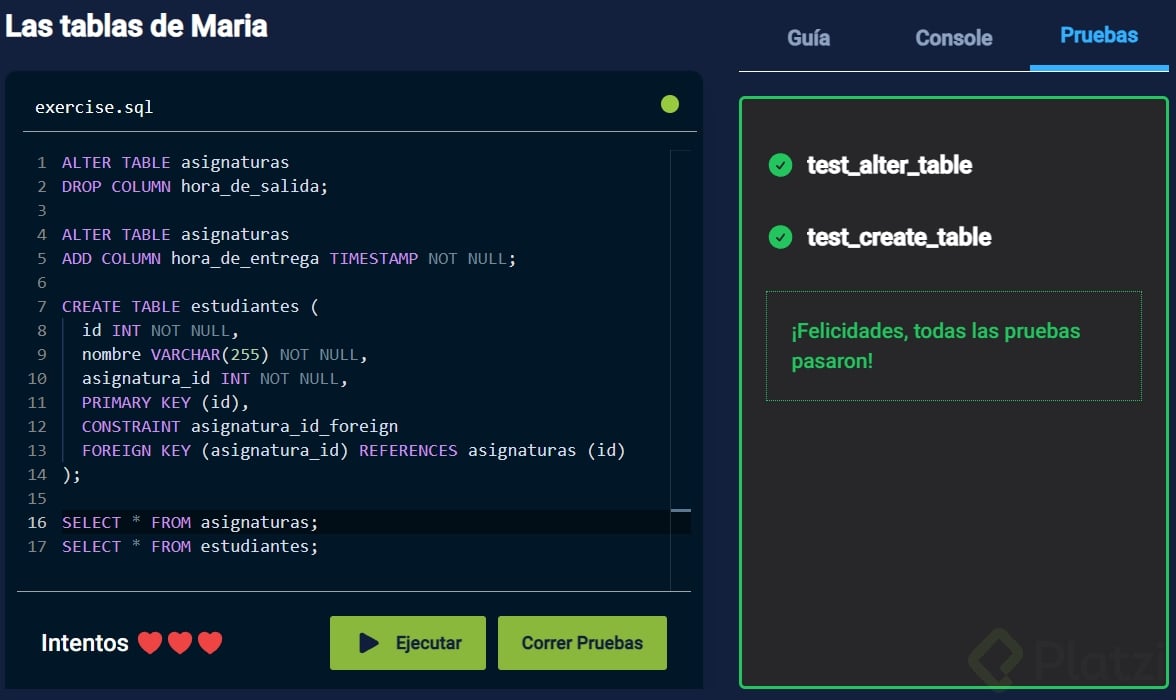
Task: Select the test_alter_table result label
Action: 889,165
